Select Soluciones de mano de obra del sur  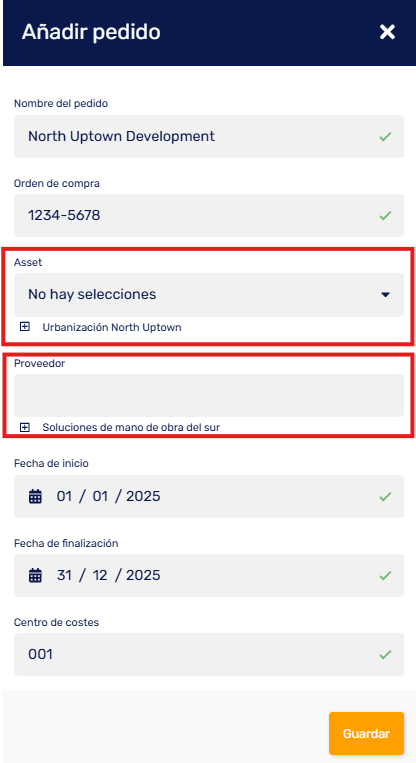coord(131,427)
